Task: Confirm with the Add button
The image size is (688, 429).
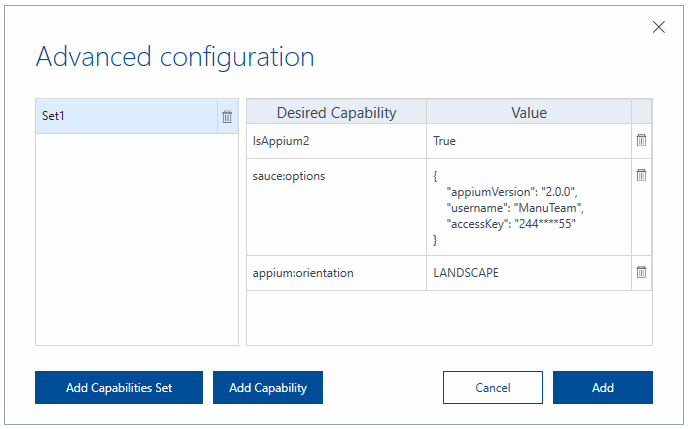Action: tap(602, 387)
